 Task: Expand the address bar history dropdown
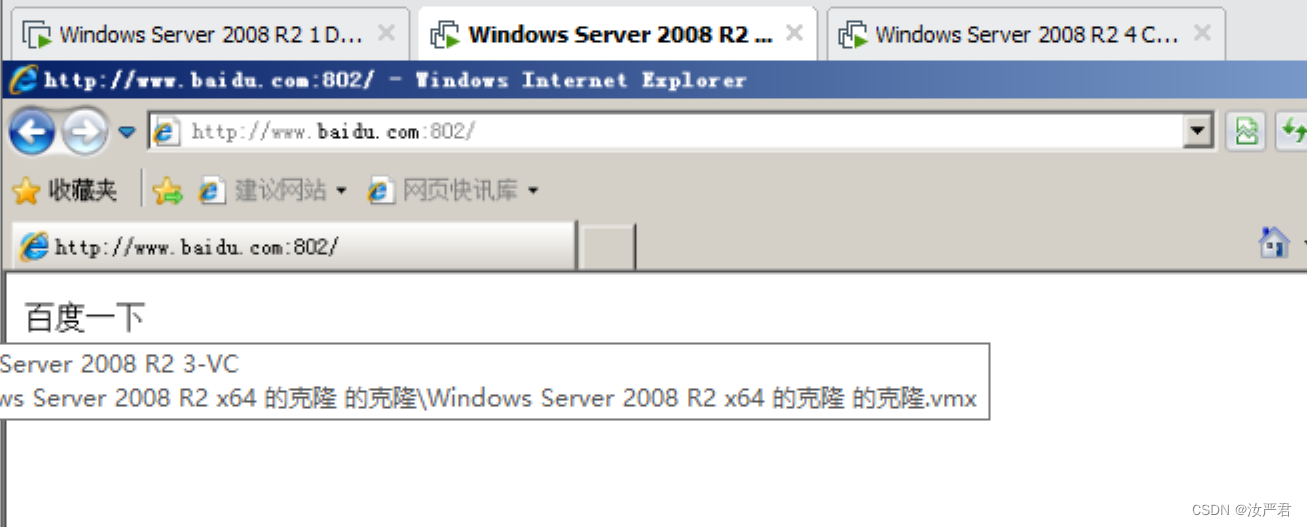(x=1198, y=131)
